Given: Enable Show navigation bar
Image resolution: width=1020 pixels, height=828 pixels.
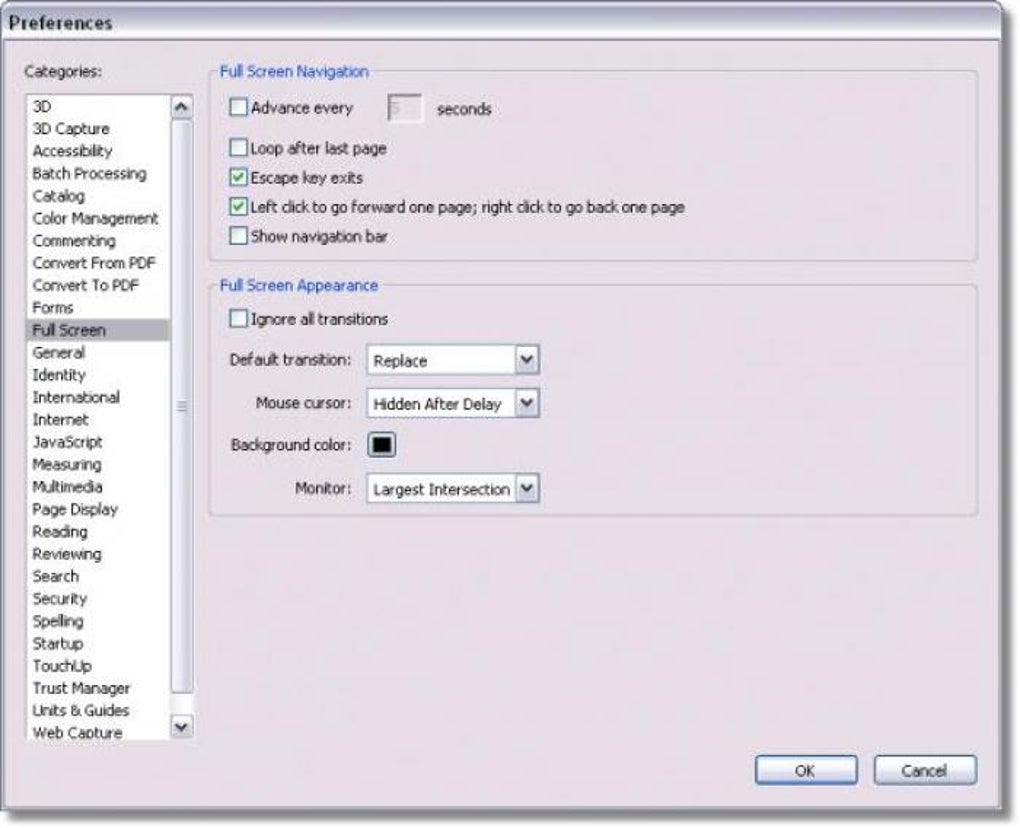Looking at the screenshot, I should (x=239, y=236).
